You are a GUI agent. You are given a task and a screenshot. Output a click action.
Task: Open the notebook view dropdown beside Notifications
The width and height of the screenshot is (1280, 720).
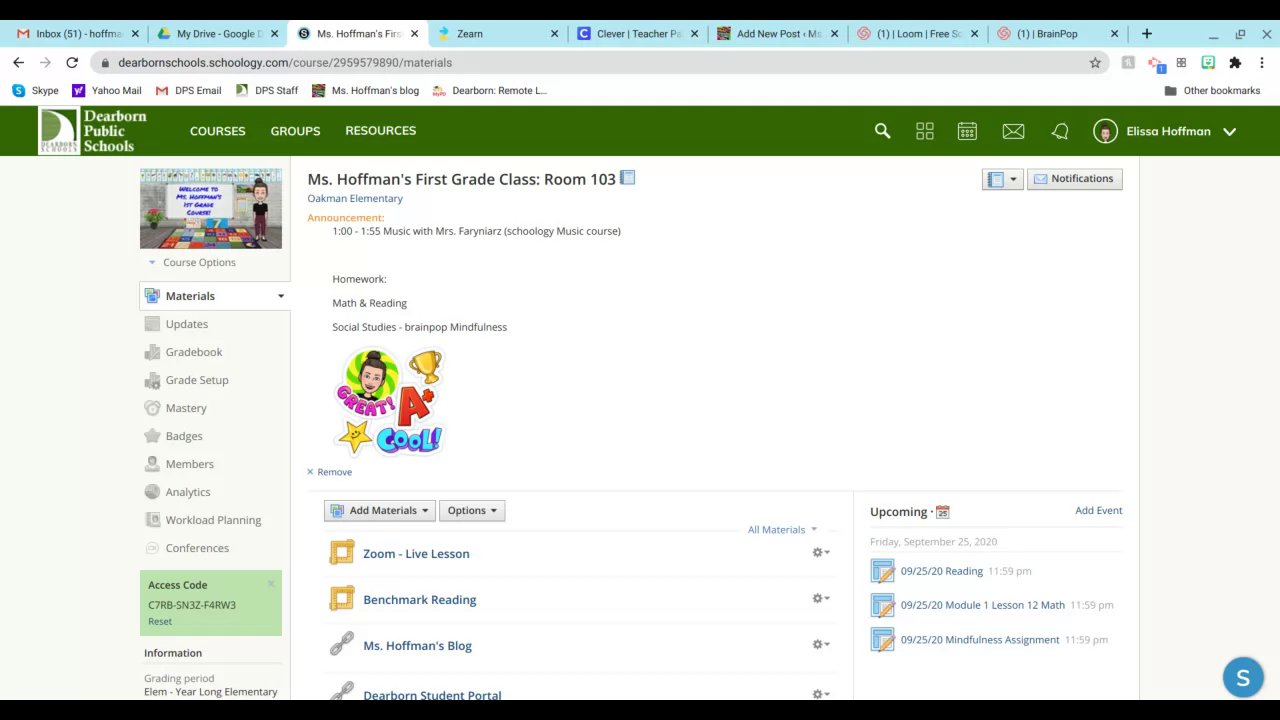tap(1002, 179)
